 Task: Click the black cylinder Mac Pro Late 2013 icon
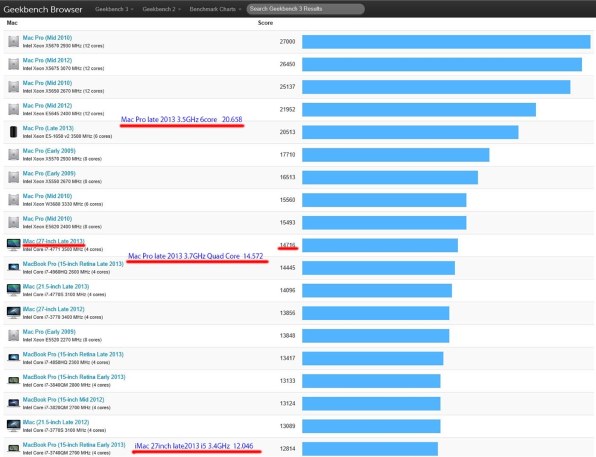coord(14,132)
